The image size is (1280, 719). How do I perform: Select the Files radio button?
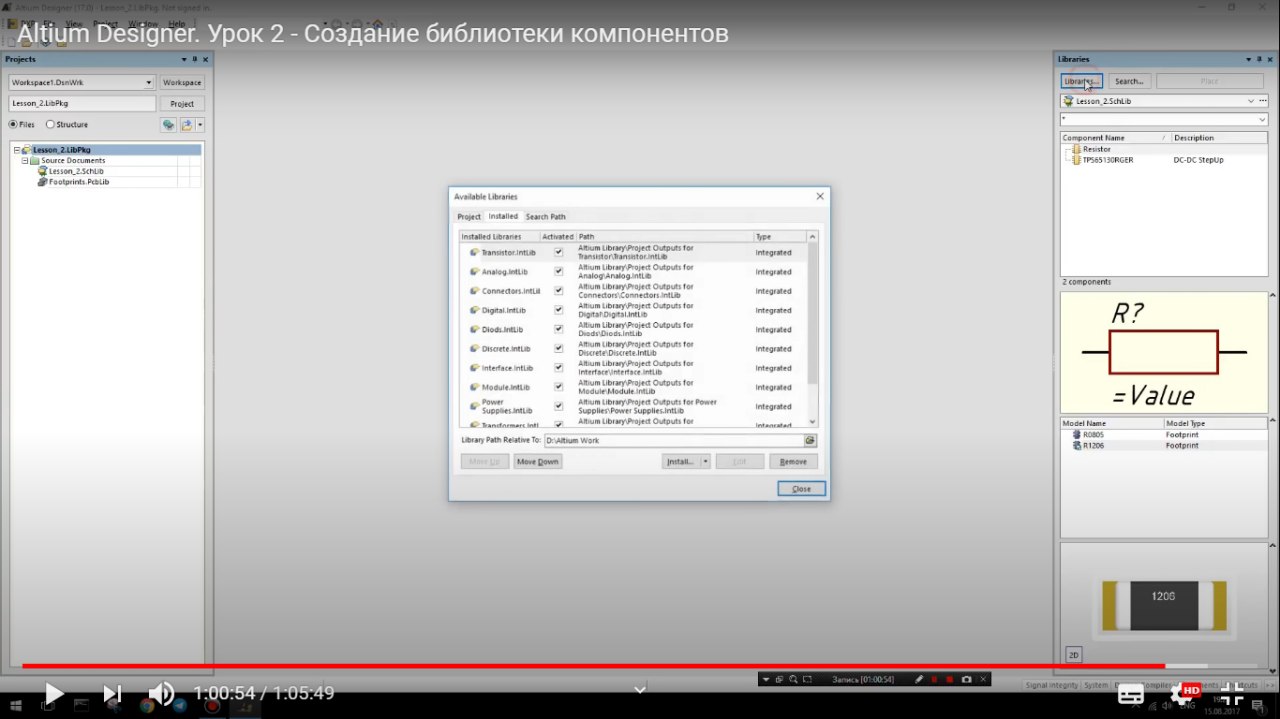coord(13,125)
